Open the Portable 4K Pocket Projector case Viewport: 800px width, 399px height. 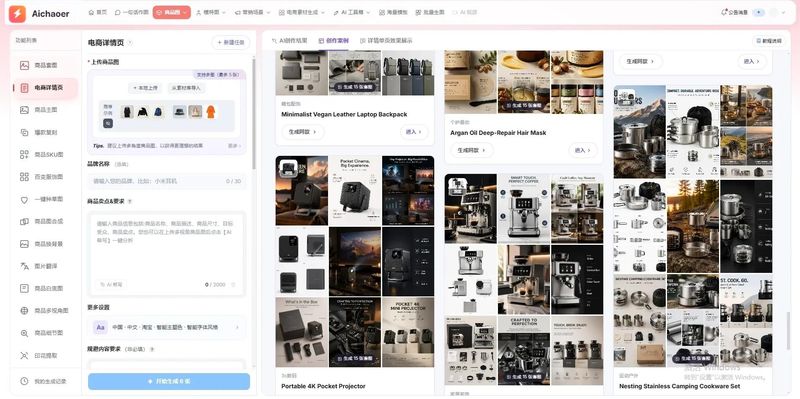pos(355,276)
